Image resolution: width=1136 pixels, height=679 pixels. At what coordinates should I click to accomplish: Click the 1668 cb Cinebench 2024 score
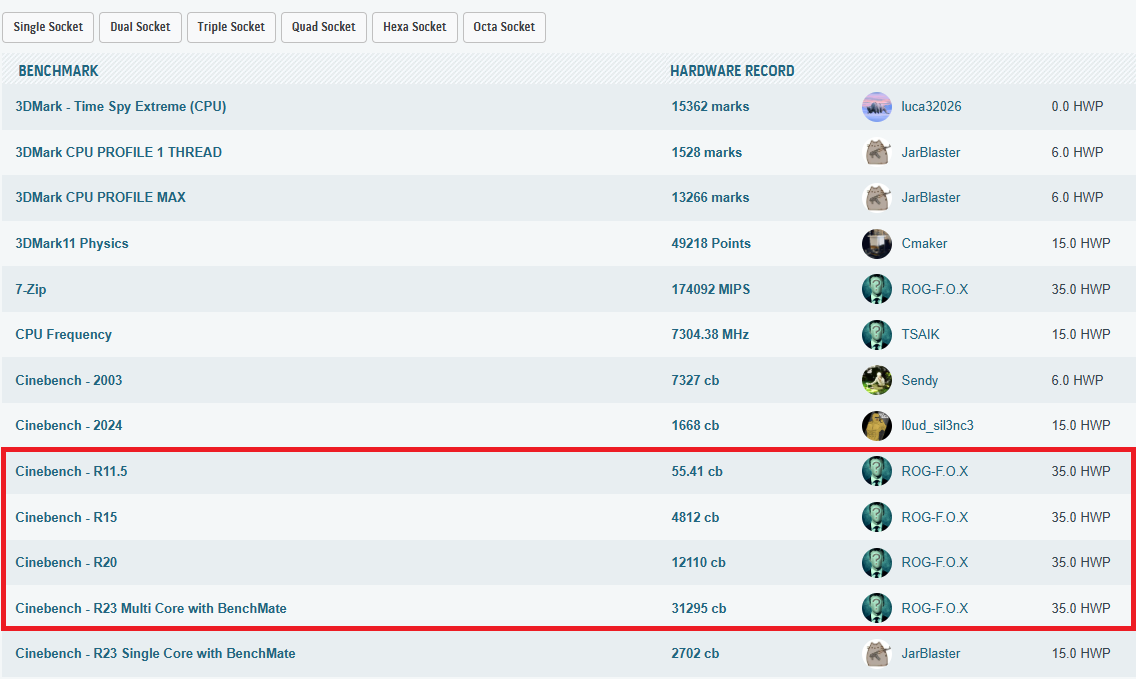pyautogui.click(x=695, y=426)
